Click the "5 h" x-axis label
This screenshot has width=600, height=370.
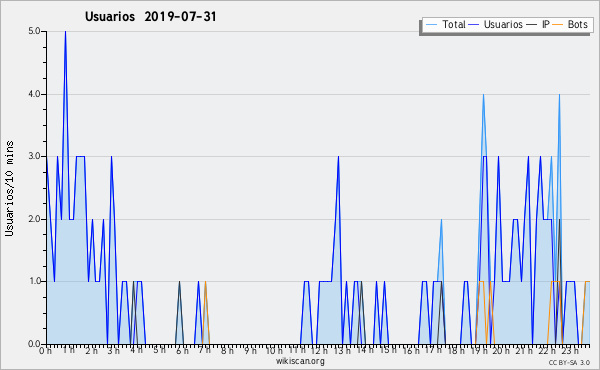click(160, 350)
